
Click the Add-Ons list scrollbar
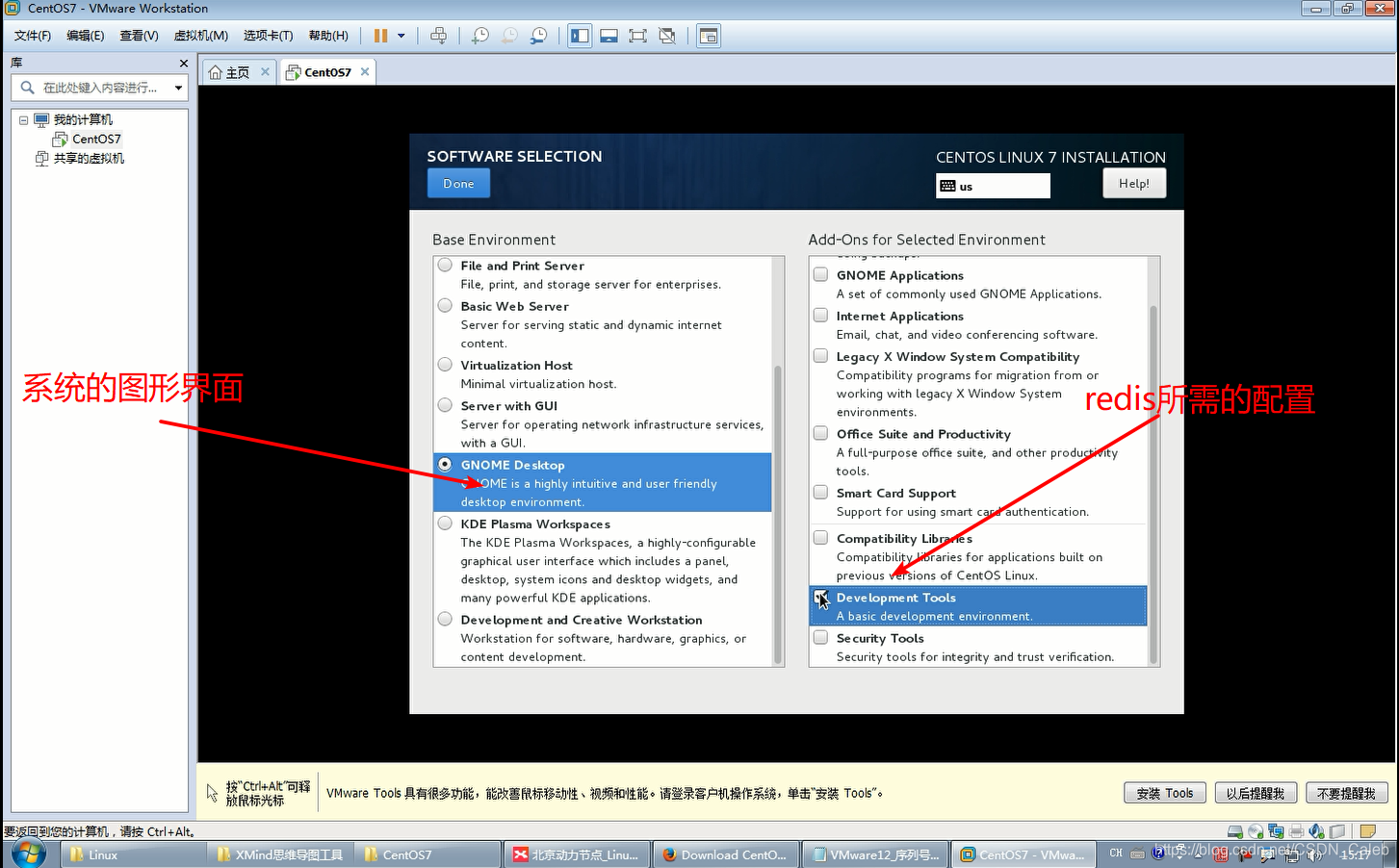(x=1153, y=484)
